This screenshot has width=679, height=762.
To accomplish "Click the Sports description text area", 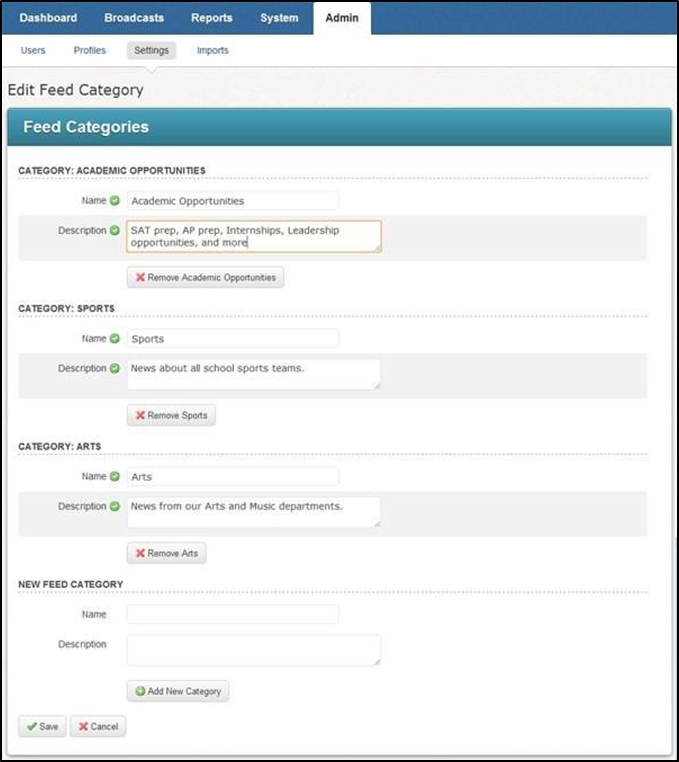I will (254, 374).
